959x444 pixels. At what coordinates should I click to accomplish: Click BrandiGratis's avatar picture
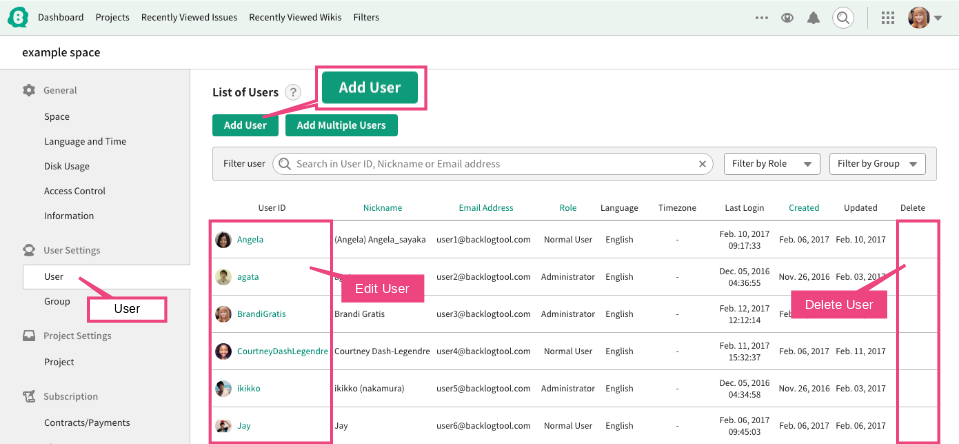(x=223, y=314)
